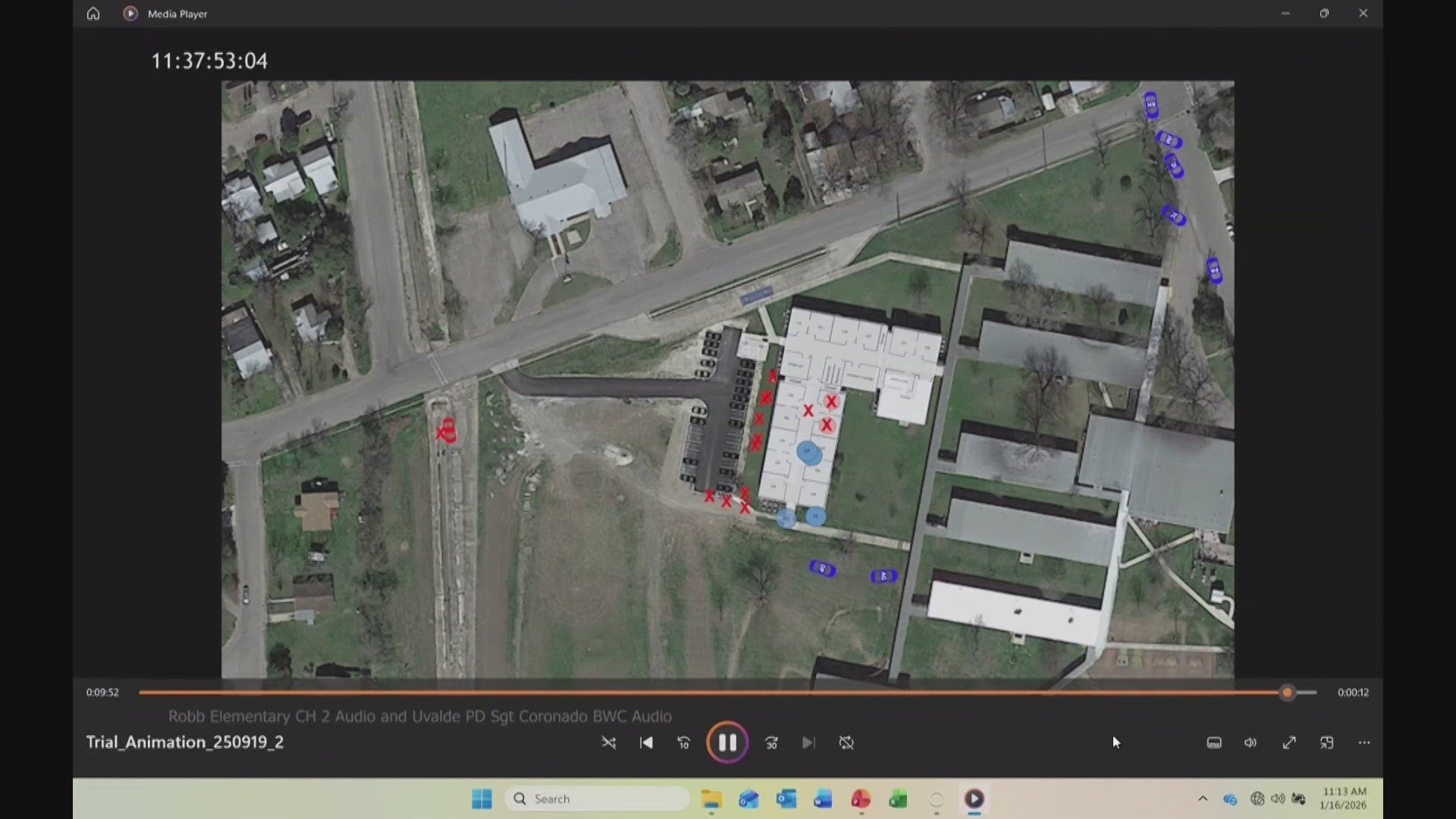Advance to the next video

[808, 742]
